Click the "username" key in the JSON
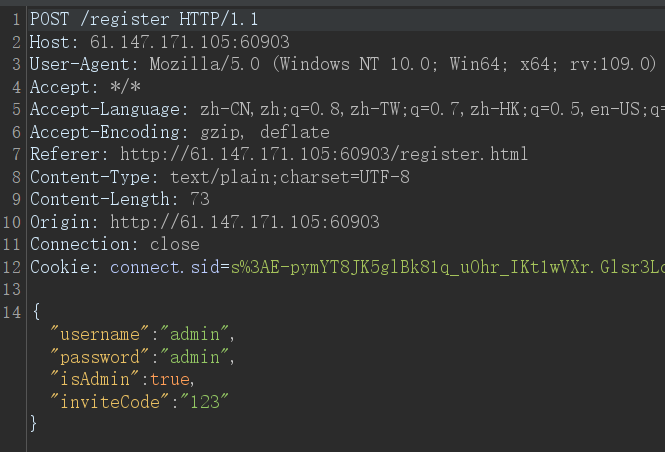 click(x=100, y=334)
